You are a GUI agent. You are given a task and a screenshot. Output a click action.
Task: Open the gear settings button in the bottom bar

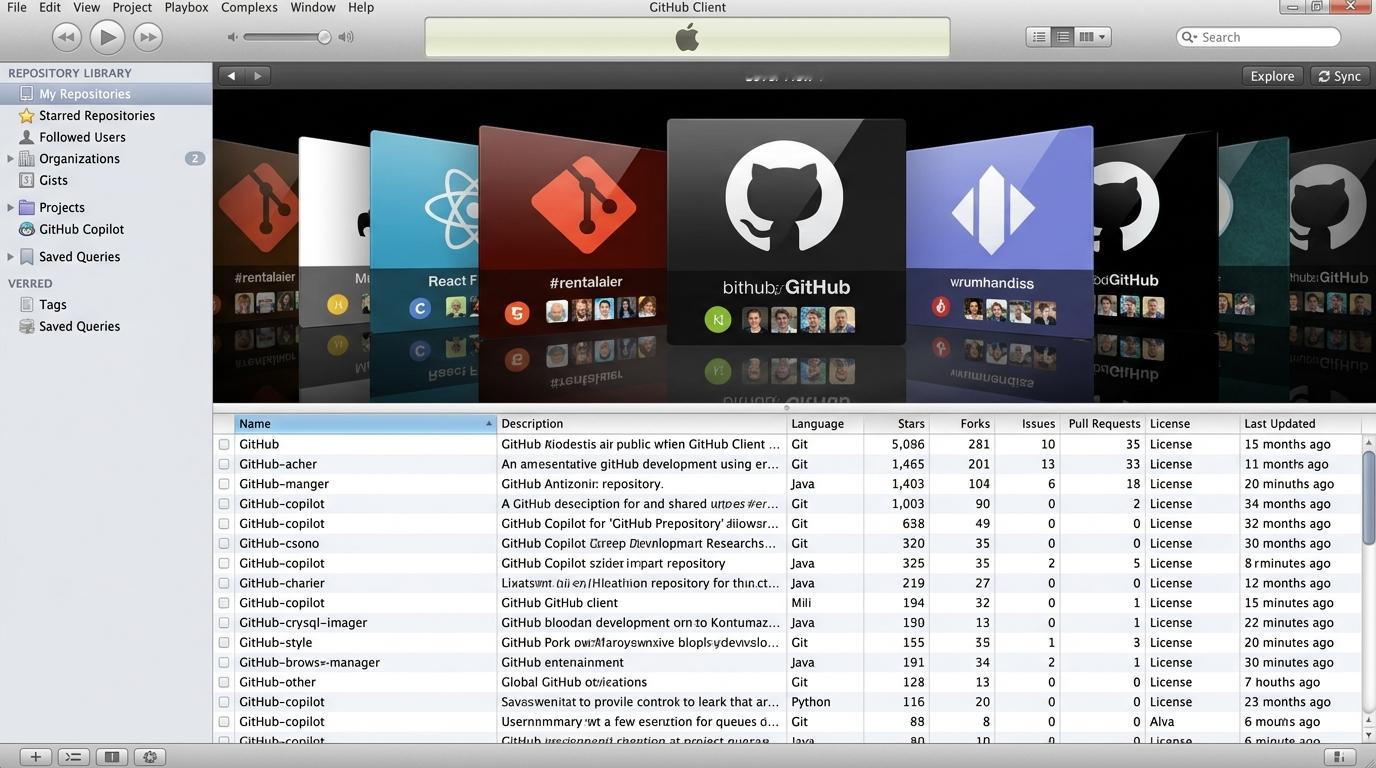pyautogui.click(x=150, y=757)
